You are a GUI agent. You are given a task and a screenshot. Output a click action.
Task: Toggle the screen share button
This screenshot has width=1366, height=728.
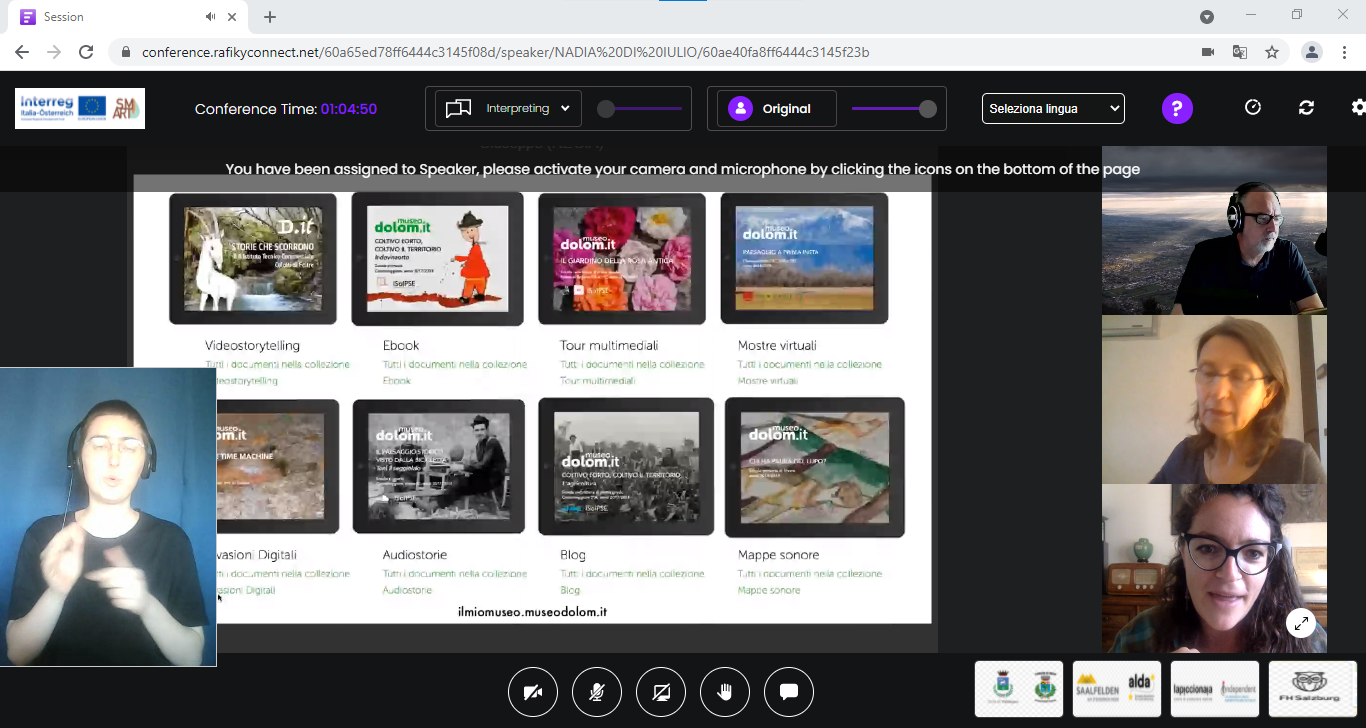[661, 692]
